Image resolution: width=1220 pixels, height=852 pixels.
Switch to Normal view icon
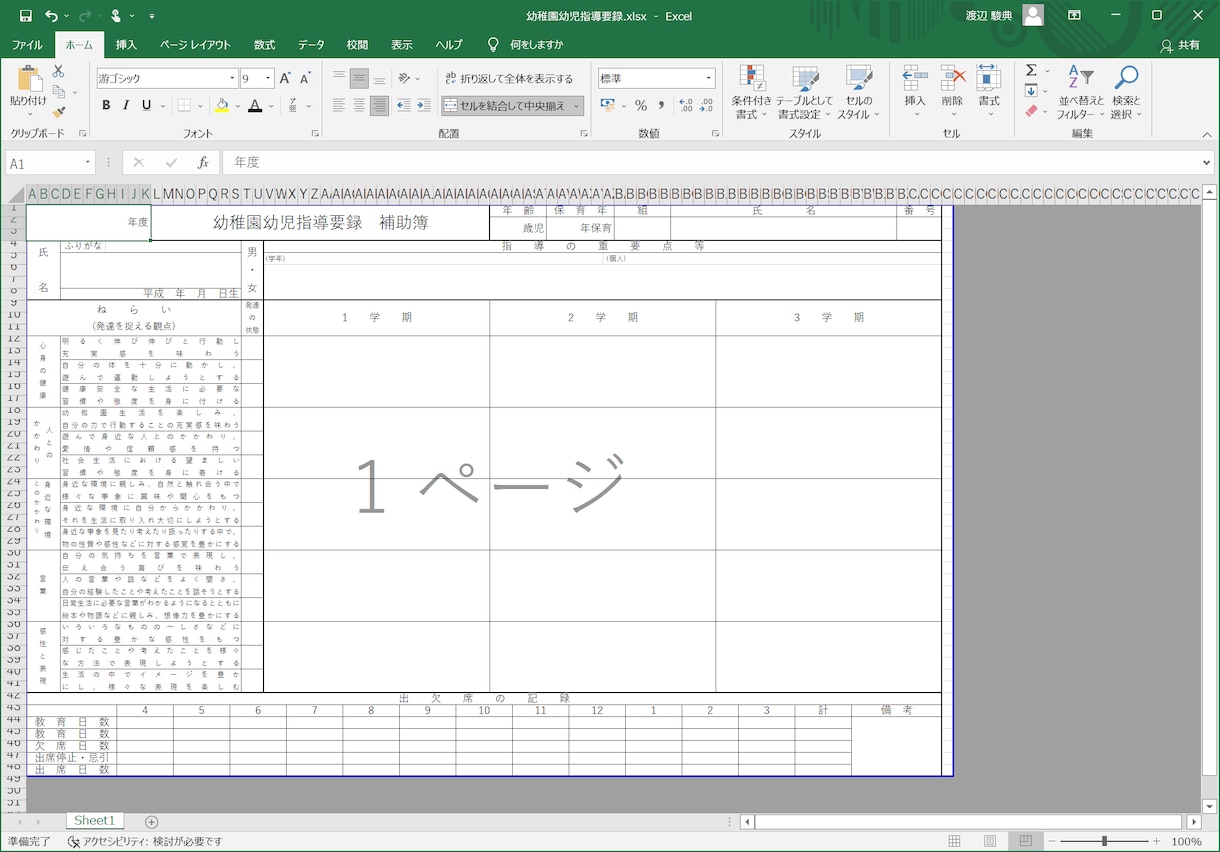955,841
